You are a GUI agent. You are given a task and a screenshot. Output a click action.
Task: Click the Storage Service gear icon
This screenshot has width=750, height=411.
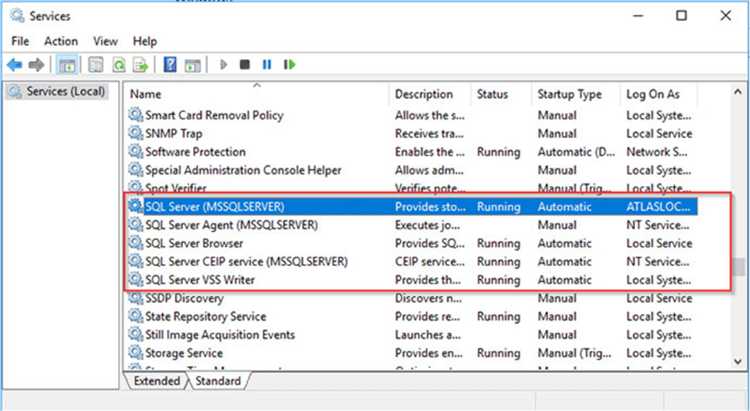pyautogui.click(x=136, y=353)
